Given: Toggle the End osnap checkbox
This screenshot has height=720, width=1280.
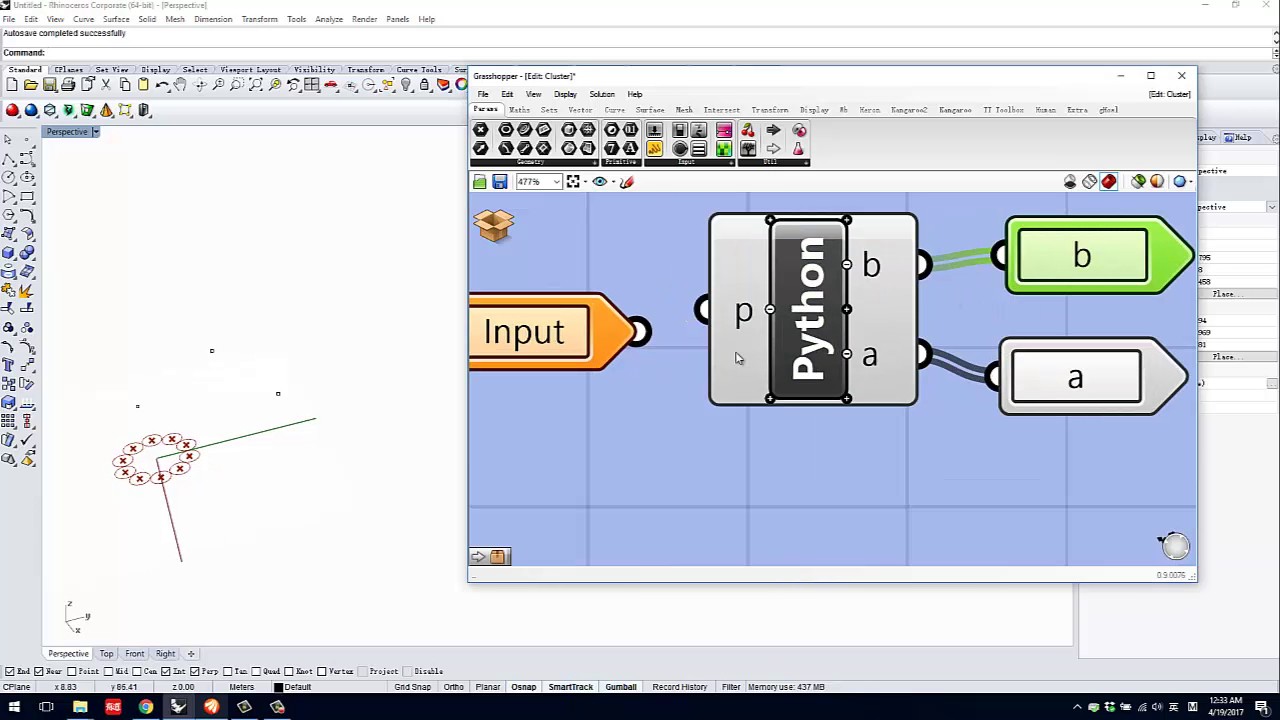Looking at the screenshot, I should tap(10, 671).
